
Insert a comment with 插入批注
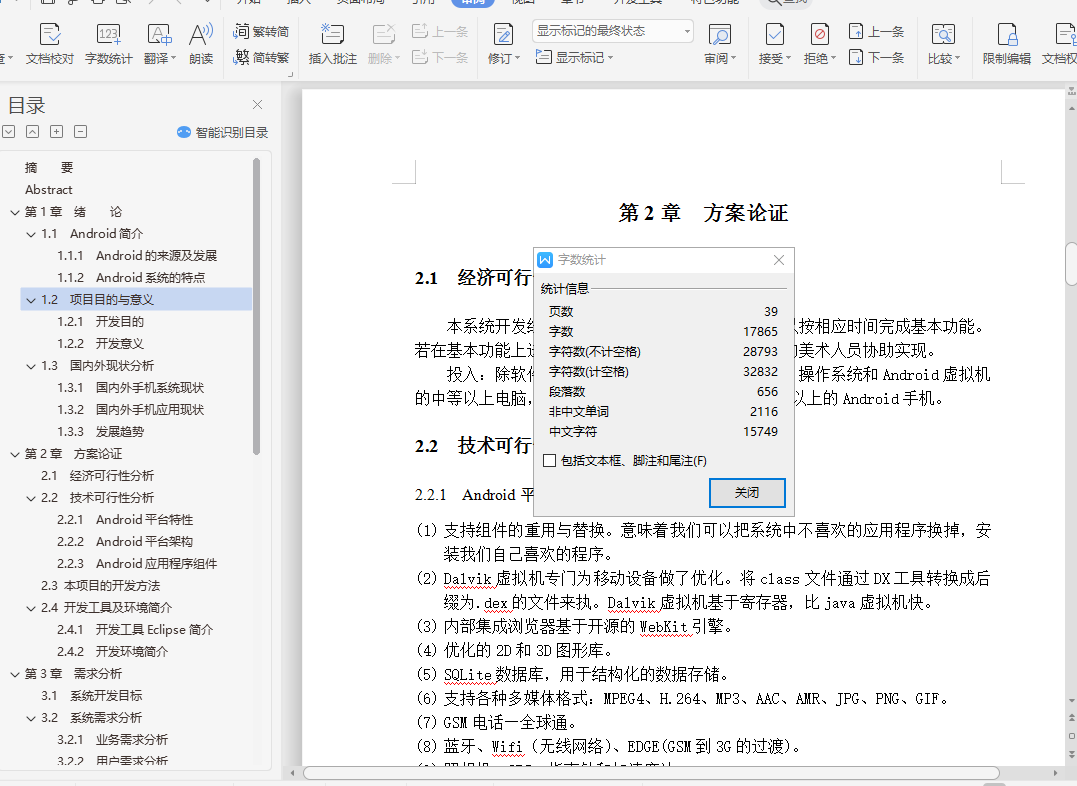[x=332, y=44]
